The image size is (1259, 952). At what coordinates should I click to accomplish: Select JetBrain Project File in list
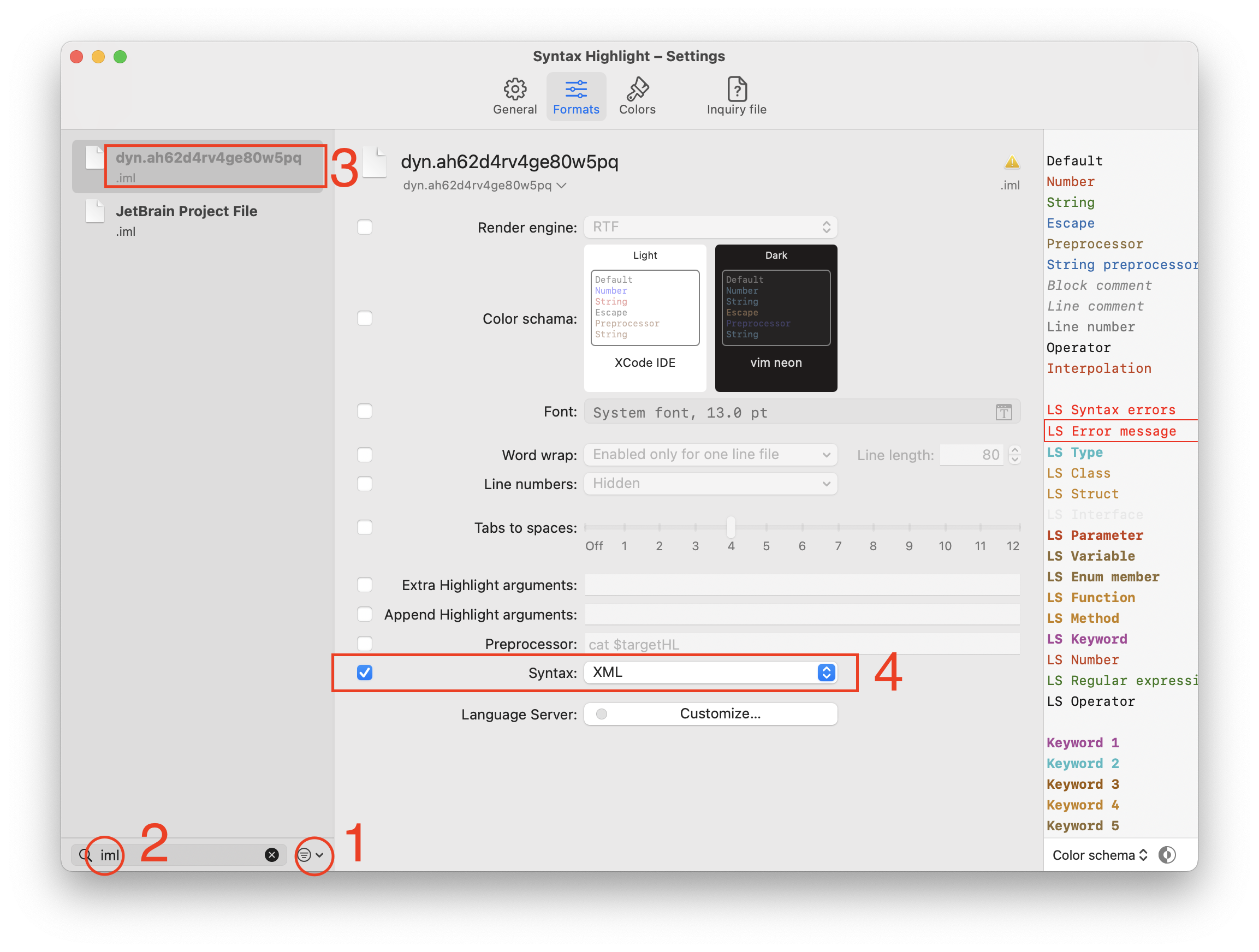click(198, 219)
